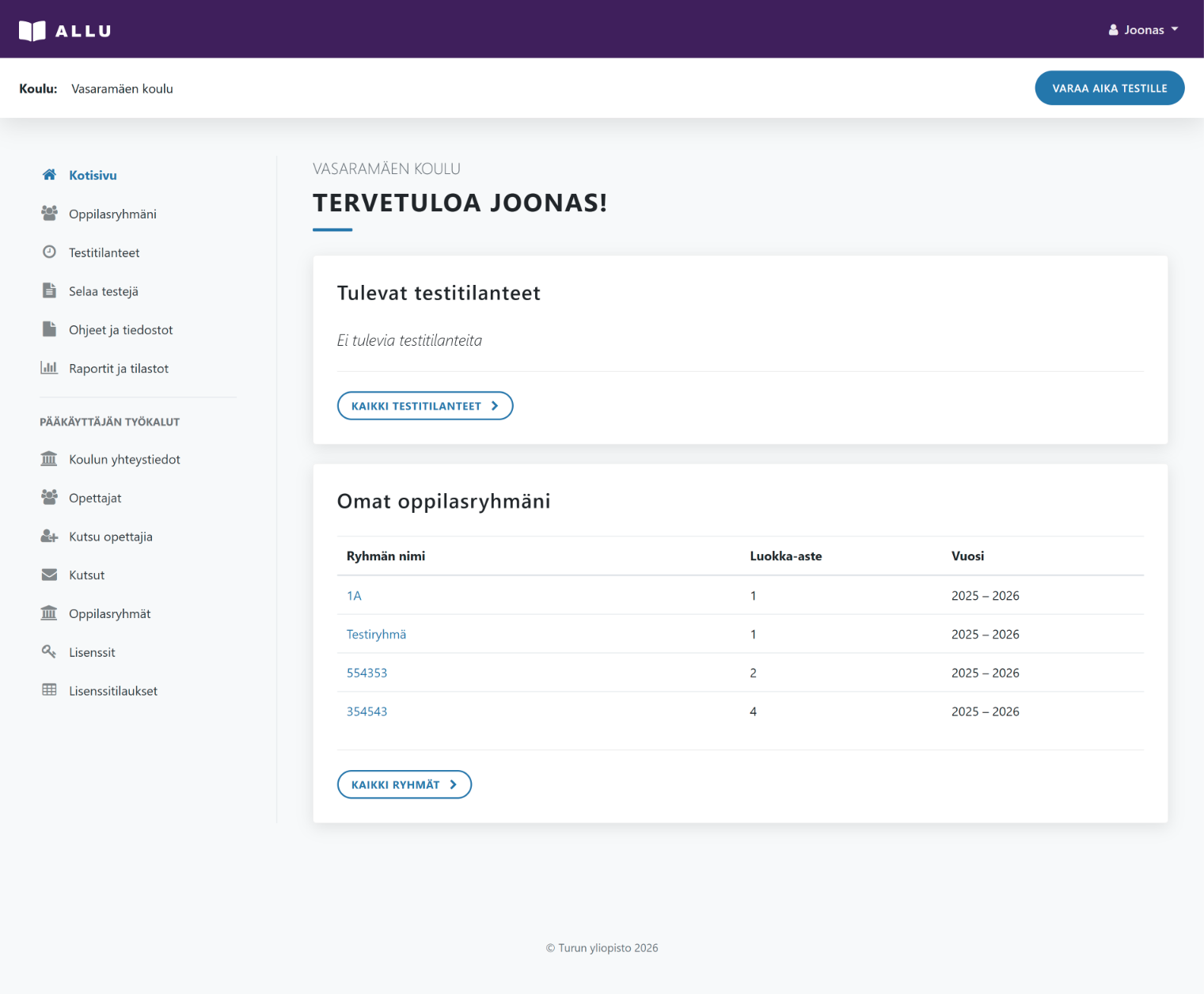Click the people icon beside Opettajat
This screenshot has width=1204, height=994.
click(x=49, y=497)
